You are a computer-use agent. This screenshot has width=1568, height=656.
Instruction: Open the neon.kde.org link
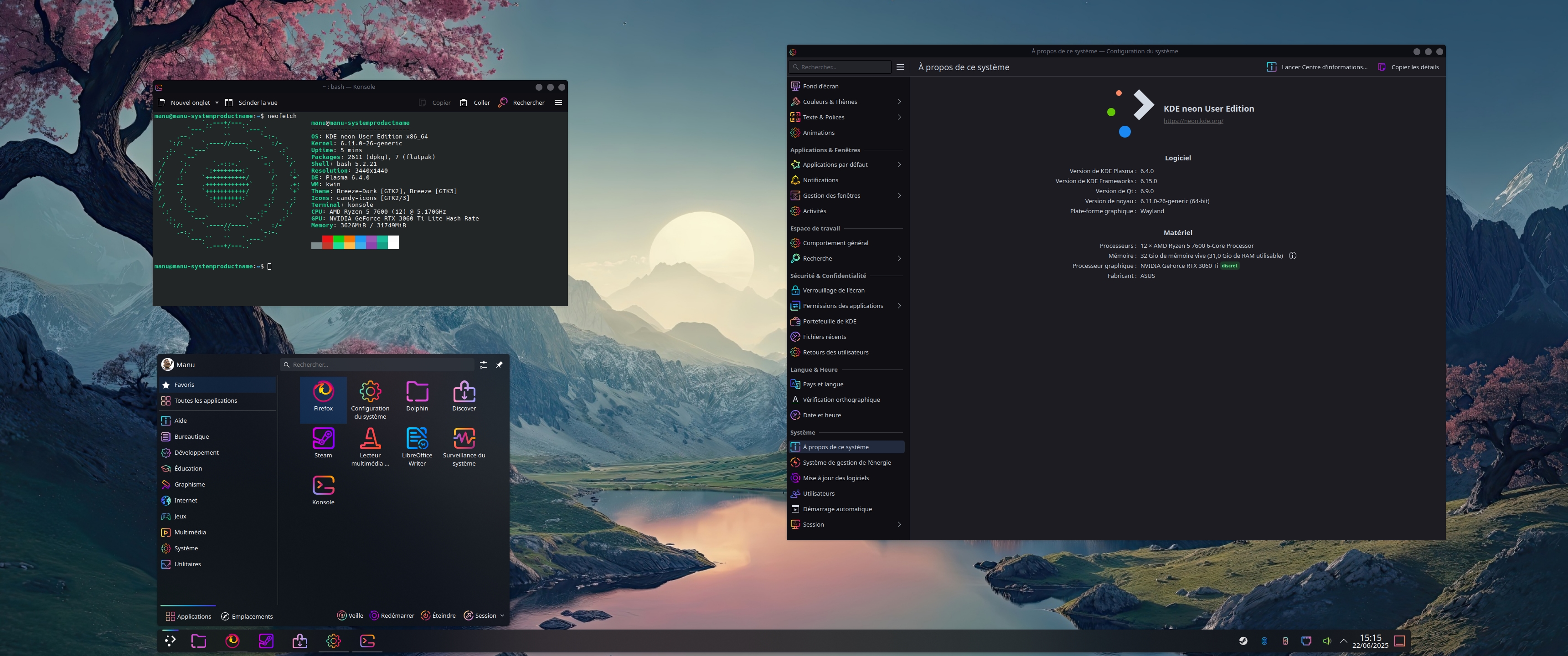coord(1193,121)
